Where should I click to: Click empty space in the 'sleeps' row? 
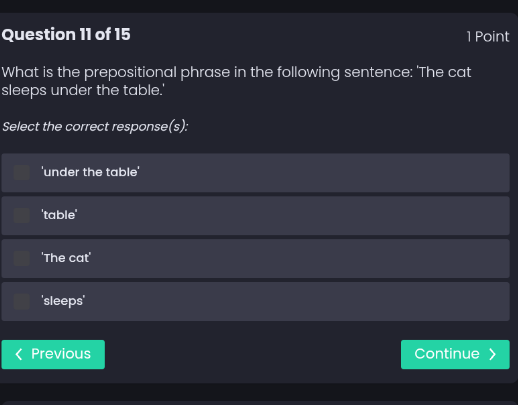[x=297, y=302]
